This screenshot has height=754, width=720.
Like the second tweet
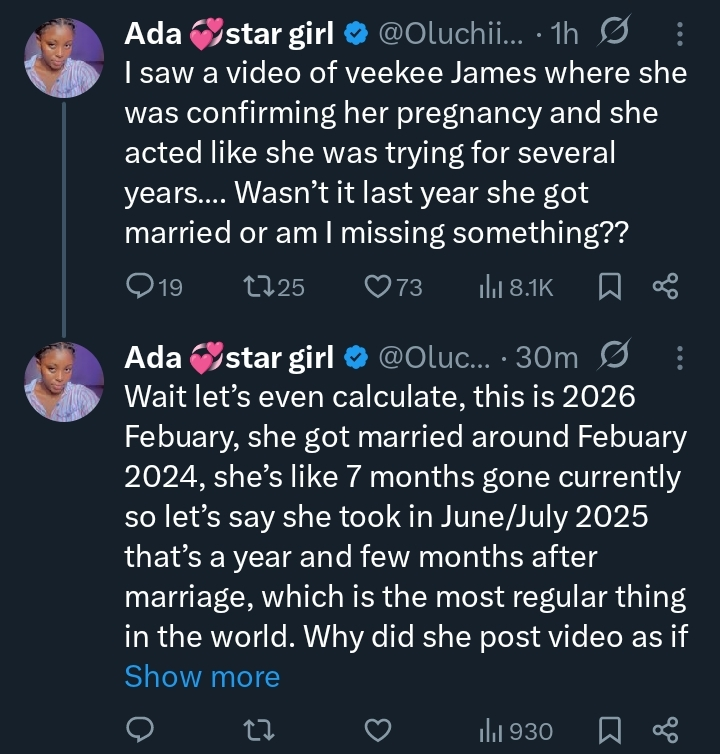[x=377, y=730]
